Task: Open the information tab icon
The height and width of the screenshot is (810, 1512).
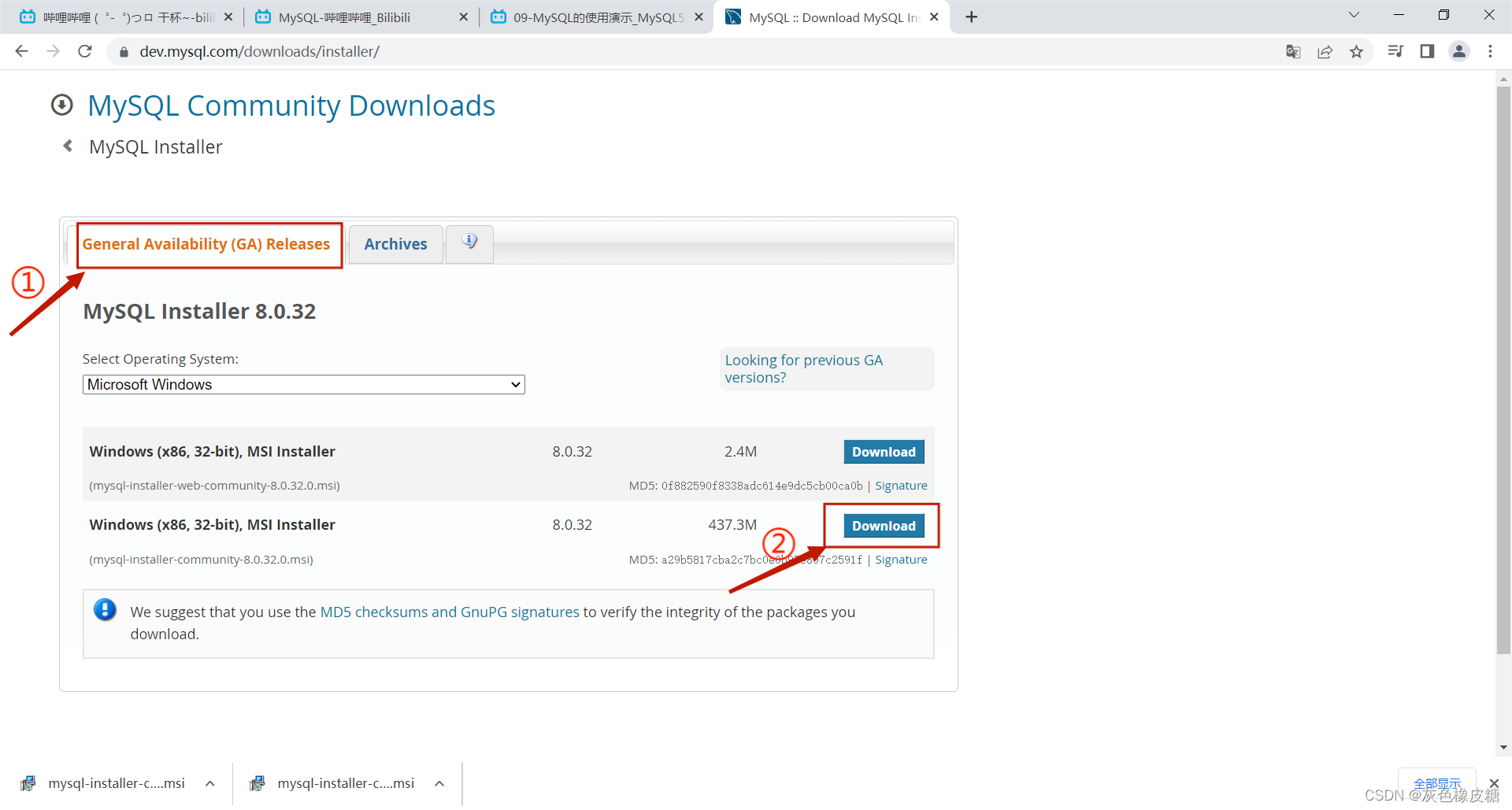Action: tap(469, 243)
